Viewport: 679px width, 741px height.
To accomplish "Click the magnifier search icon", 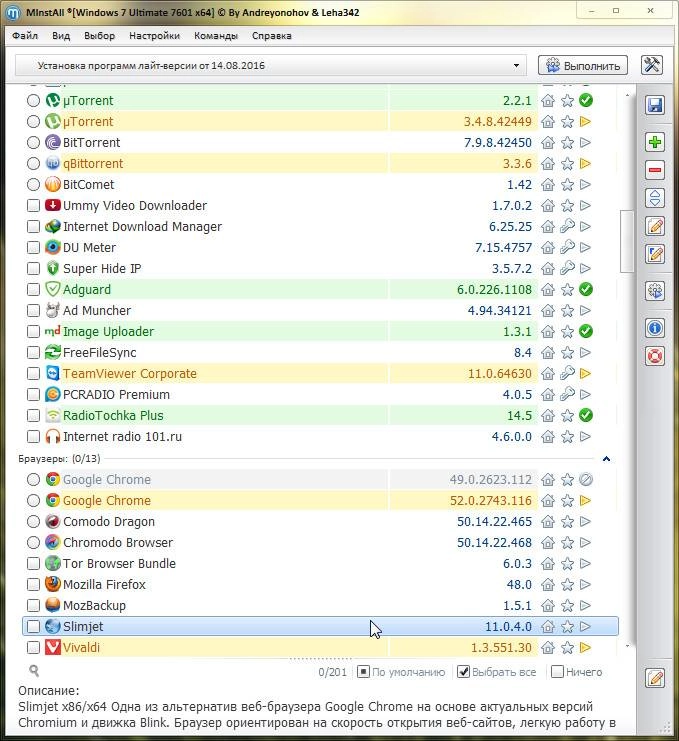I will click(34, 670).
